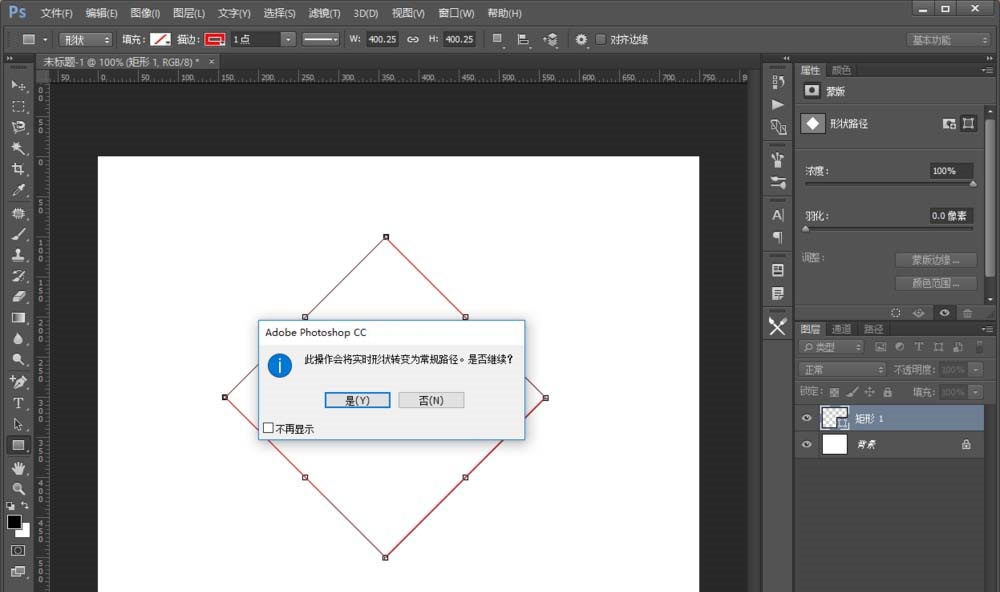The width and height of the screenshot is (1000, 592).
Task: Click the 是(Y) button in the dialog
Action: pyautogui.click(x=357, y=399)
